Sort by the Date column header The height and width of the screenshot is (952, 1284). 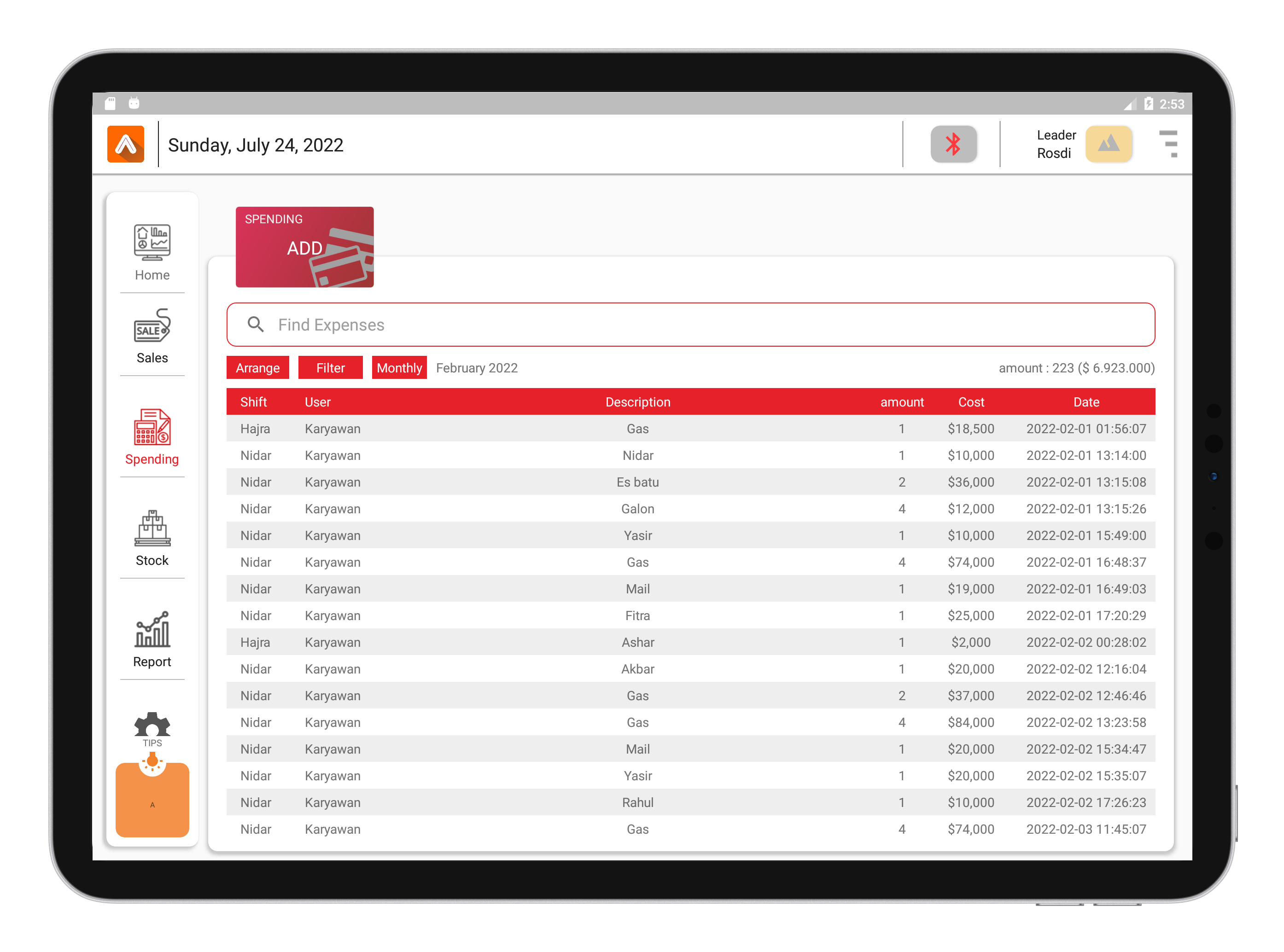pyautogui.click(x=1086, y=402)
